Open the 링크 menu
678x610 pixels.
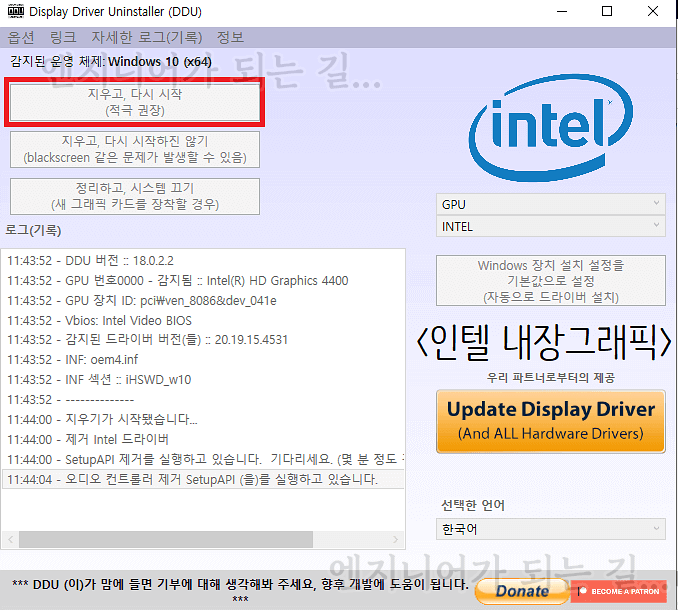(63, 38)
